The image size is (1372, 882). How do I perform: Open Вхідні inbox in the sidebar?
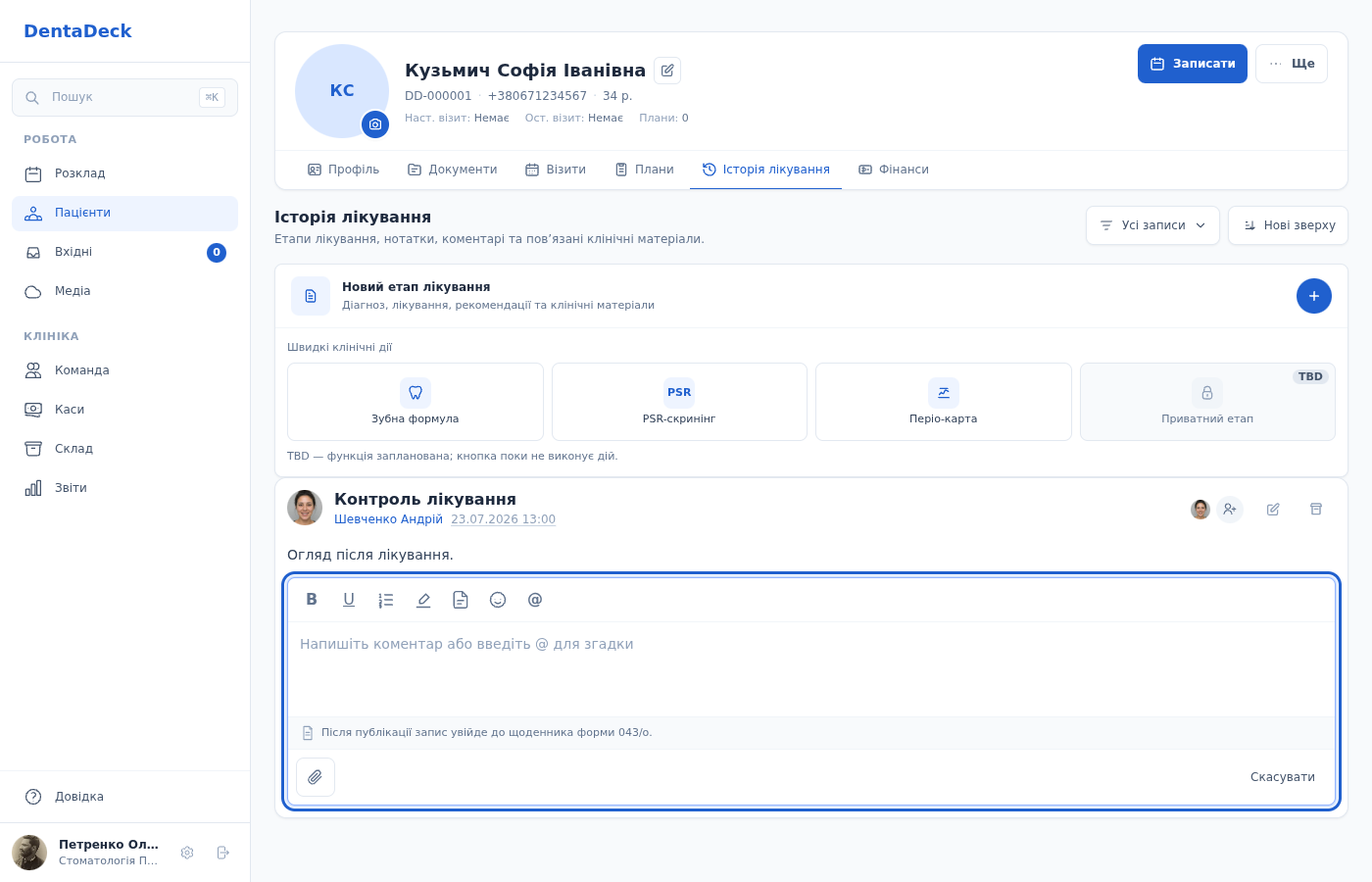[x=124, y=253]
